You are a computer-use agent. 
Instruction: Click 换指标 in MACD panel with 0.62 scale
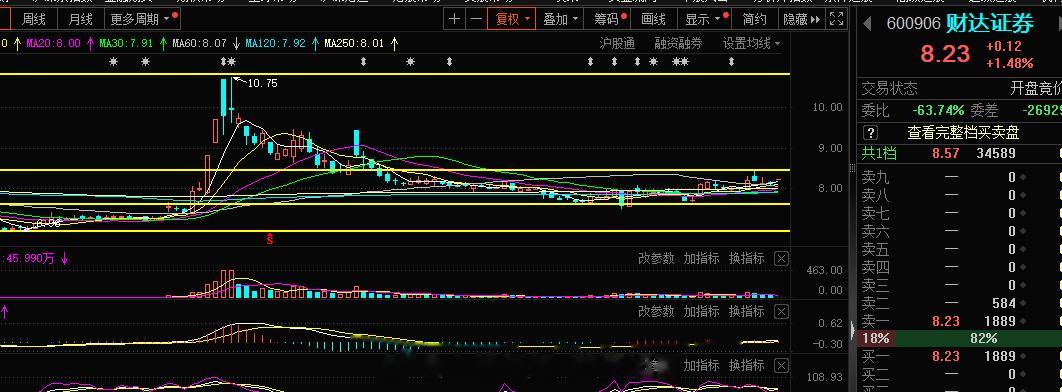(746, 311)
